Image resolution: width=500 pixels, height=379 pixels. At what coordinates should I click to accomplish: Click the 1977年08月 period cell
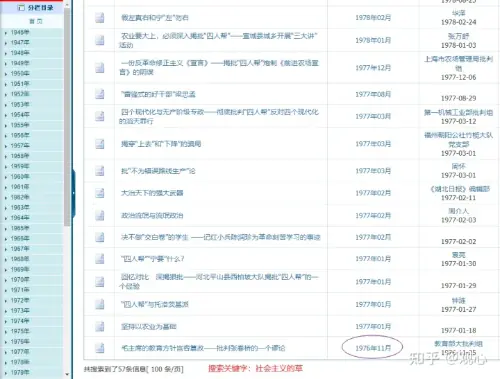click(x=373, y=94)
